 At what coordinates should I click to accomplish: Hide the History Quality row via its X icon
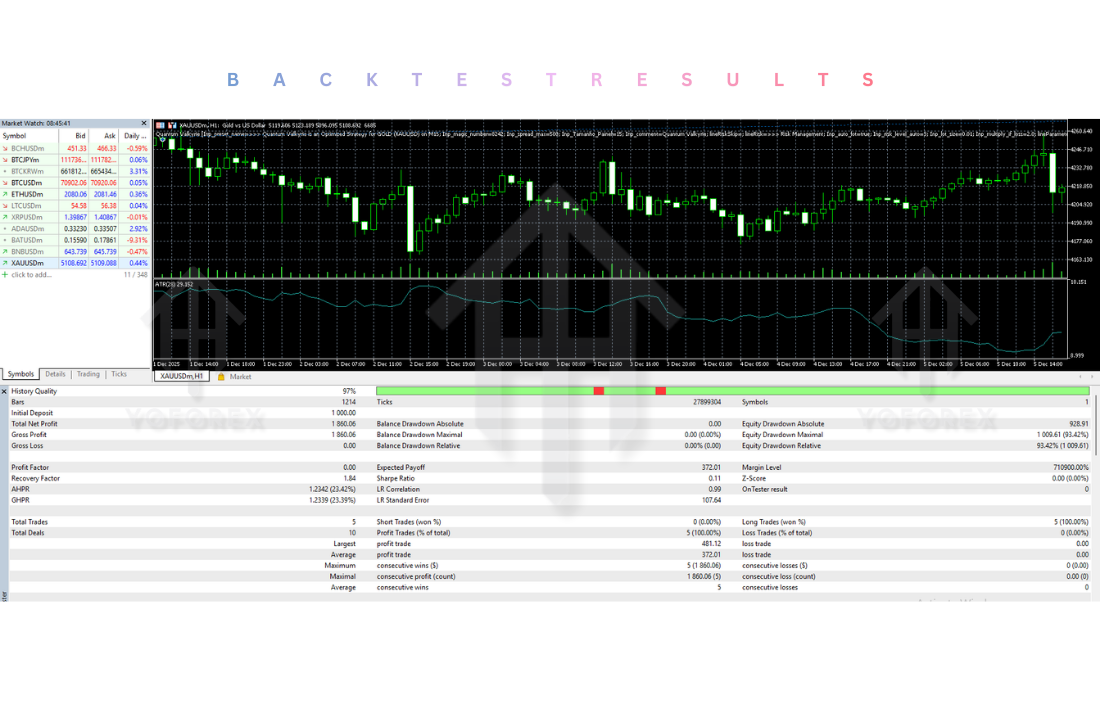tap(4, 391)
